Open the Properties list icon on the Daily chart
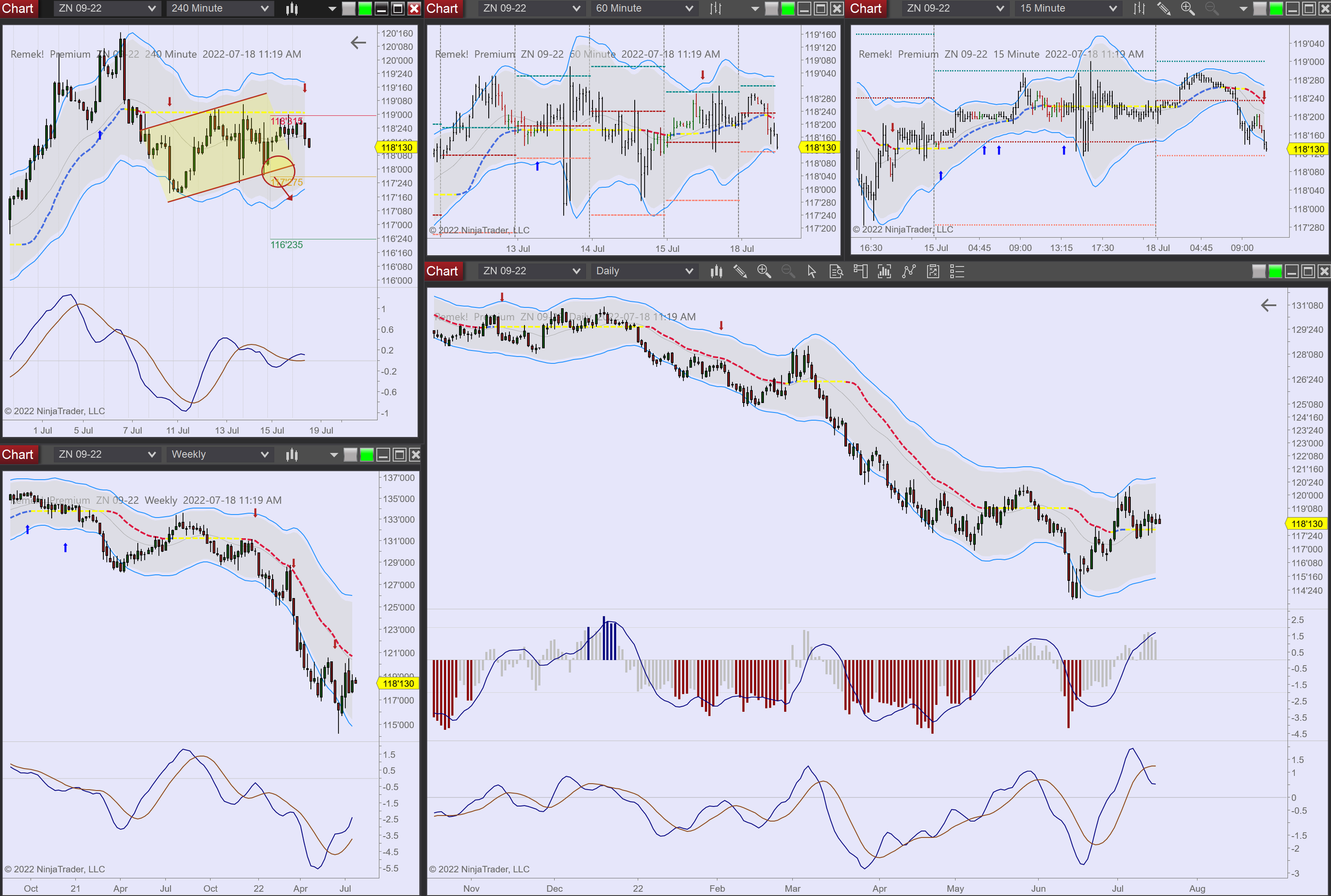 [957, 272]
